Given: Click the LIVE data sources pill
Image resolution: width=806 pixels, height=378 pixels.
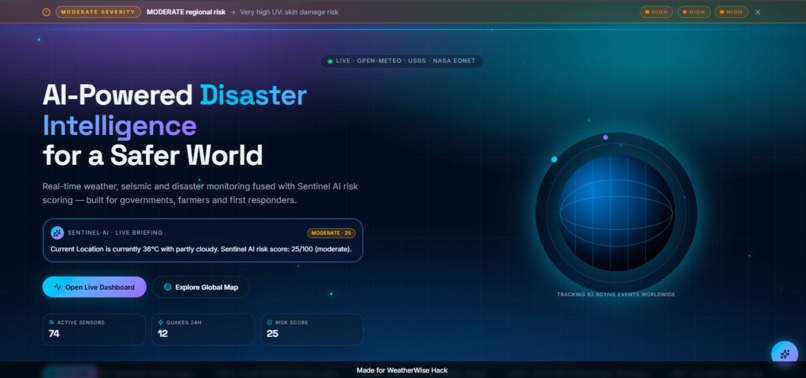Looking at the screenshot, I should (402, 61).
